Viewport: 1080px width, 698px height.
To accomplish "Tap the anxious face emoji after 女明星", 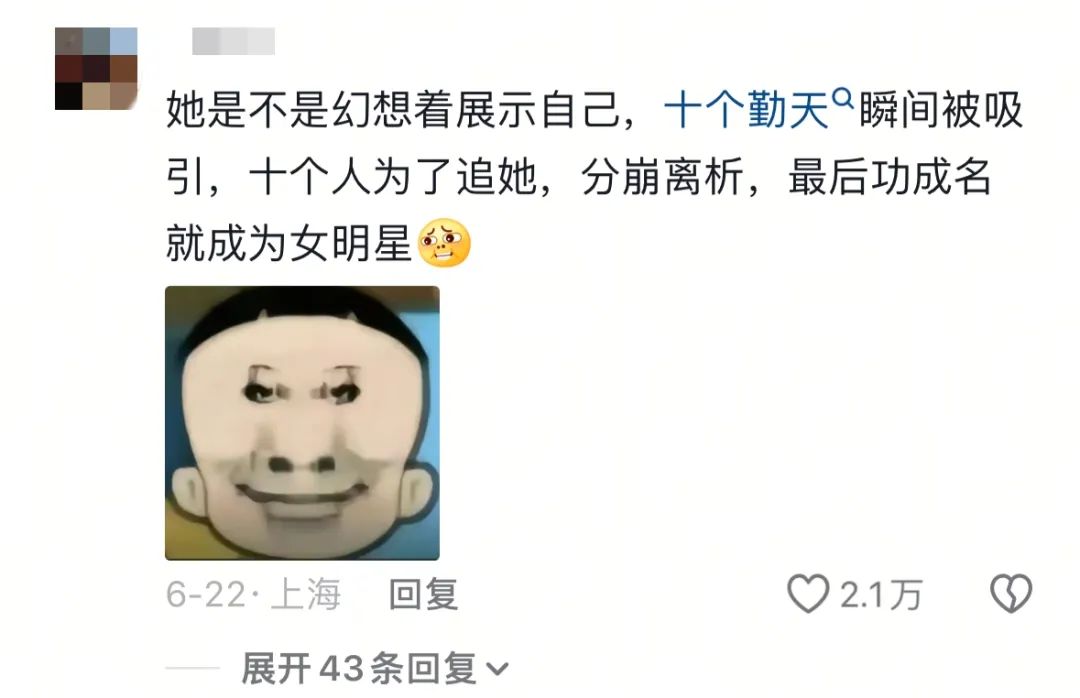I will [444, 243].
